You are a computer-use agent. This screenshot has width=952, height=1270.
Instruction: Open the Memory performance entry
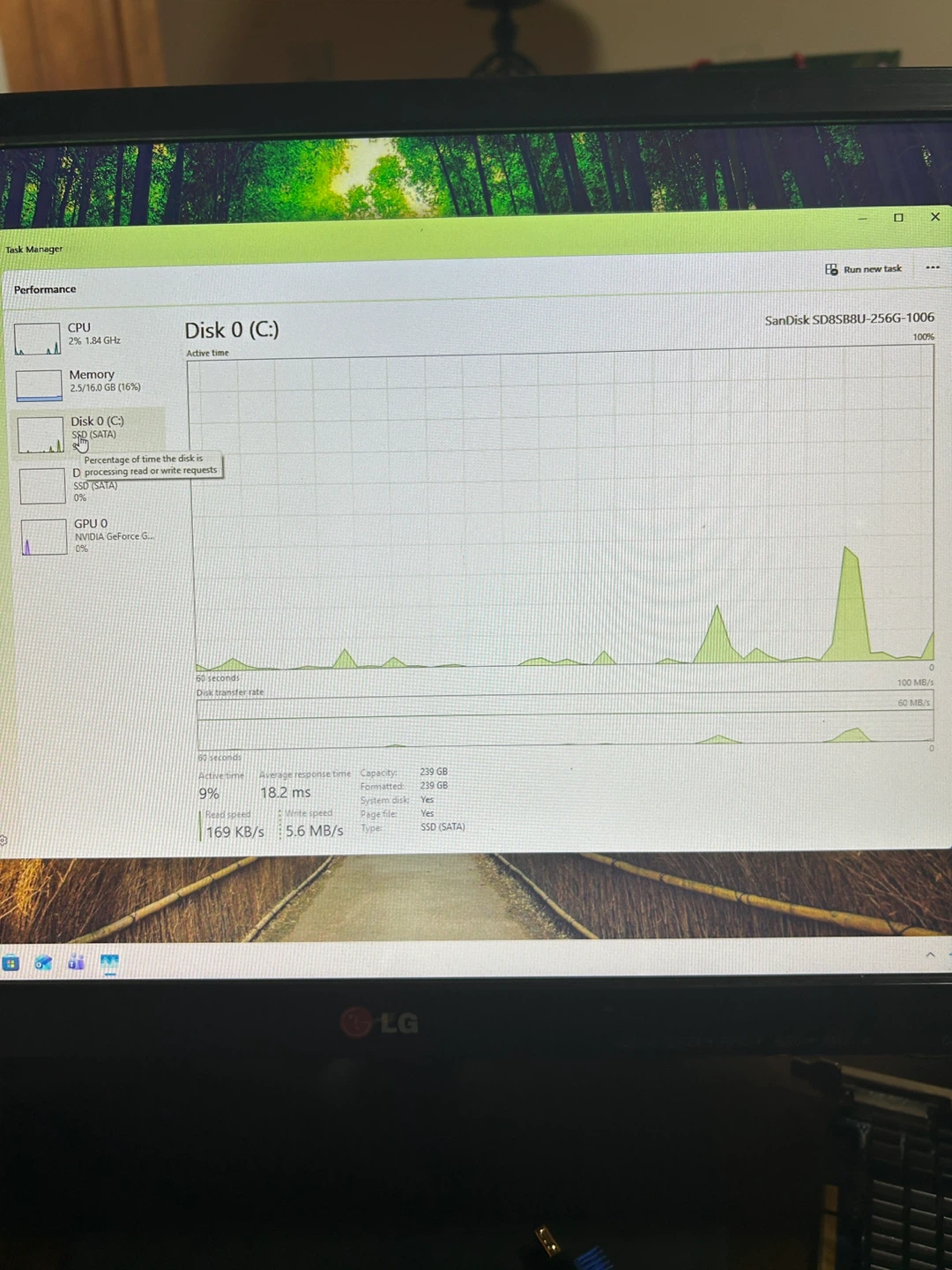(x=88, y=385)
